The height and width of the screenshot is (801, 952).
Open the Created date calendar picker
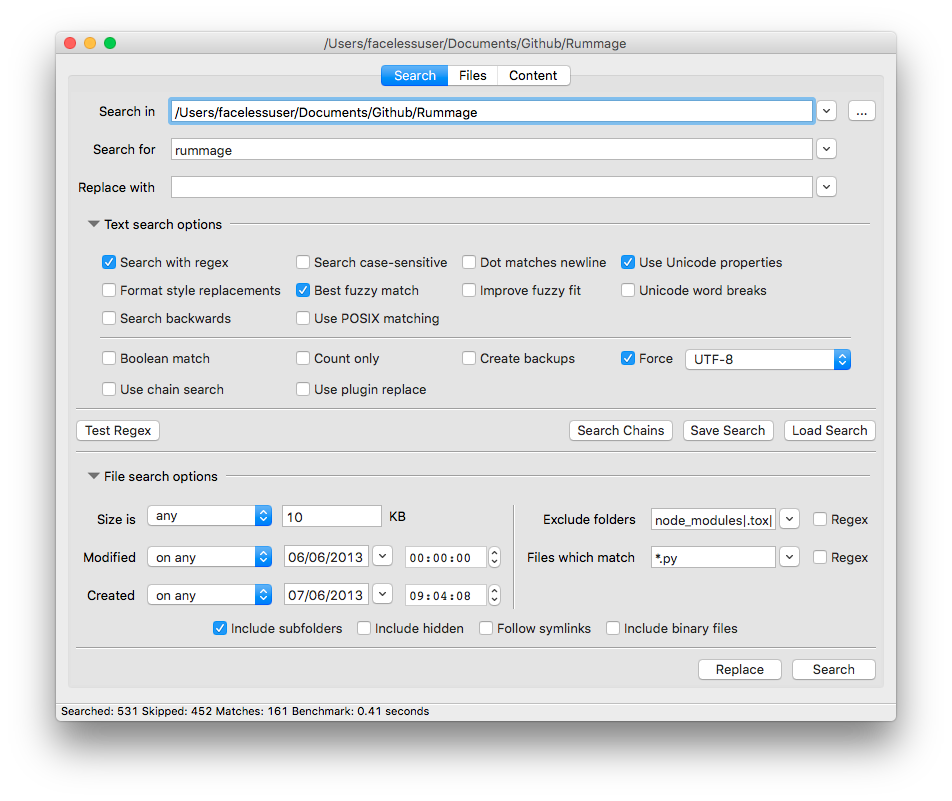click(382, 595)
